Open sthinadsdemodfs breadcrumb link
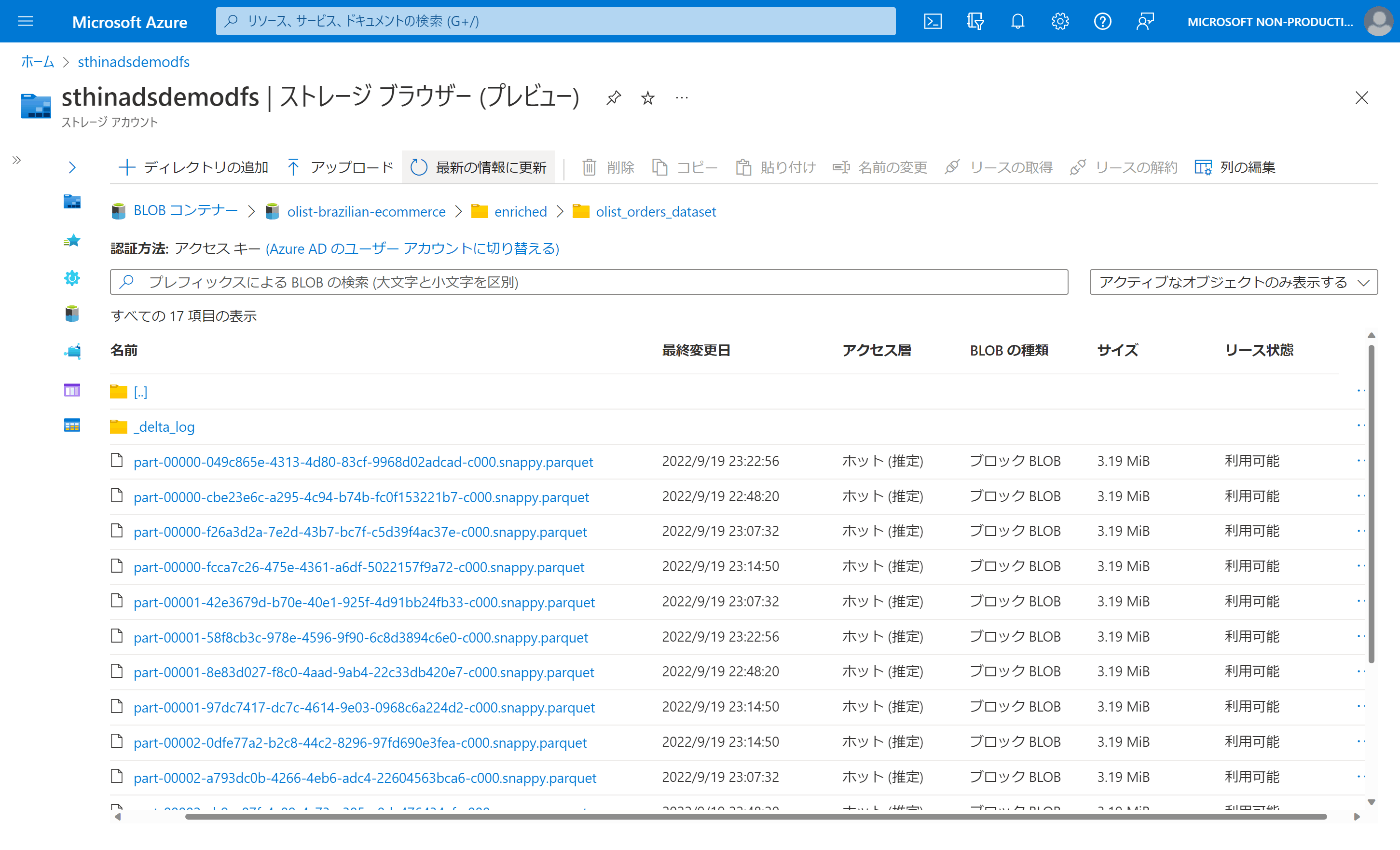Image resolution: width=1400 pixels, height=850 pixels. pos(134,62)
